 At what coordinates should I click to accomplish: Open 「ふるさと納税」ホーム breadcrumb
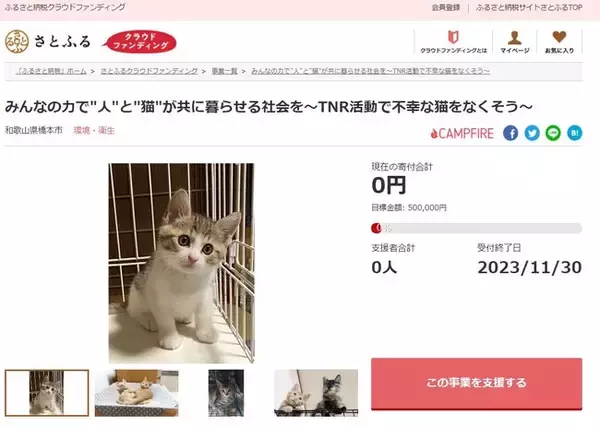coord(51,71)
